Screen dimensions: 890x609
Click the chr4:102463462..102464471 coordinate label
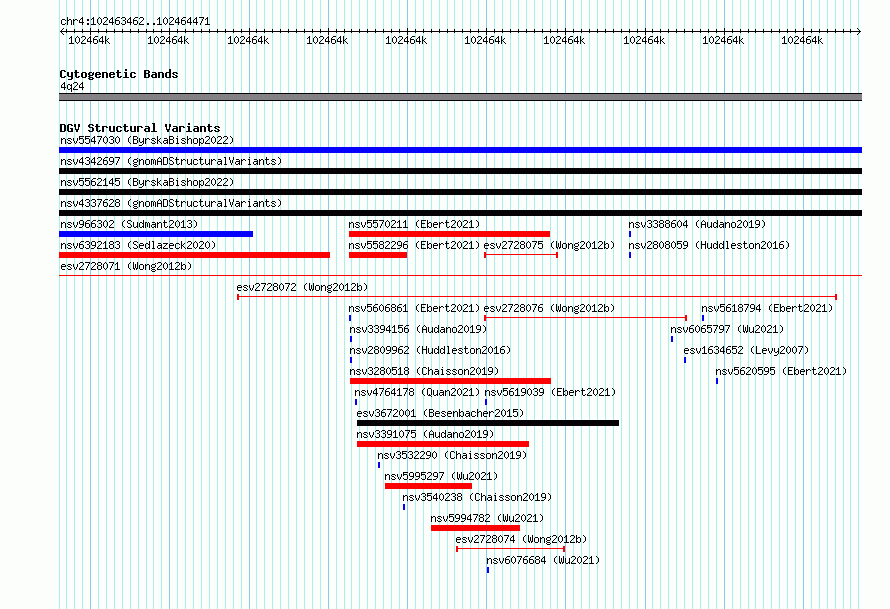pos(135,22)
